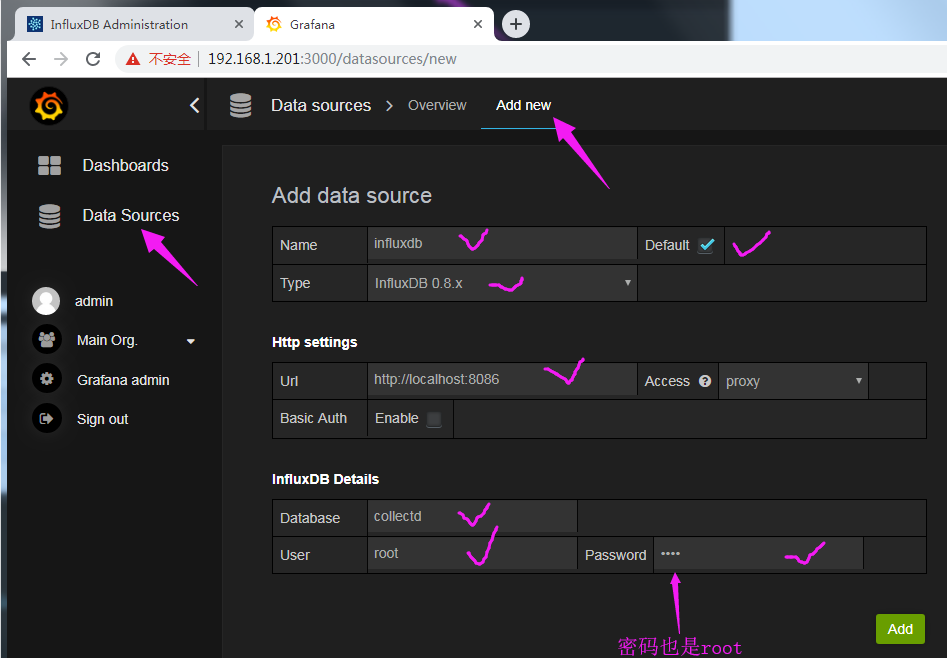Click the browser address bar URL
Image resolution: width=947 pixels, height=658 pixels.
[x=332, y=59]
